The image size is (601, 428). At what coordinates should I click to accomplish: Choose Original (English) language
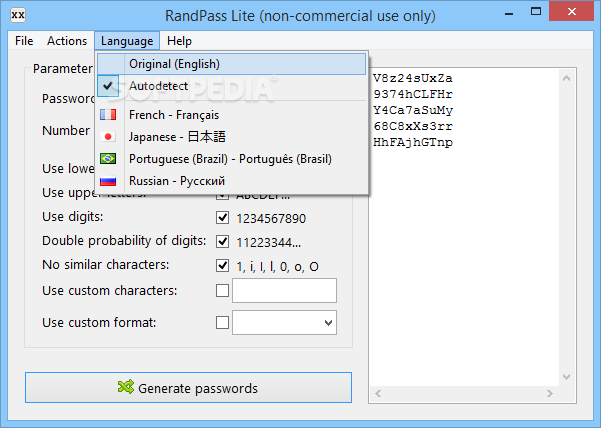232,64
